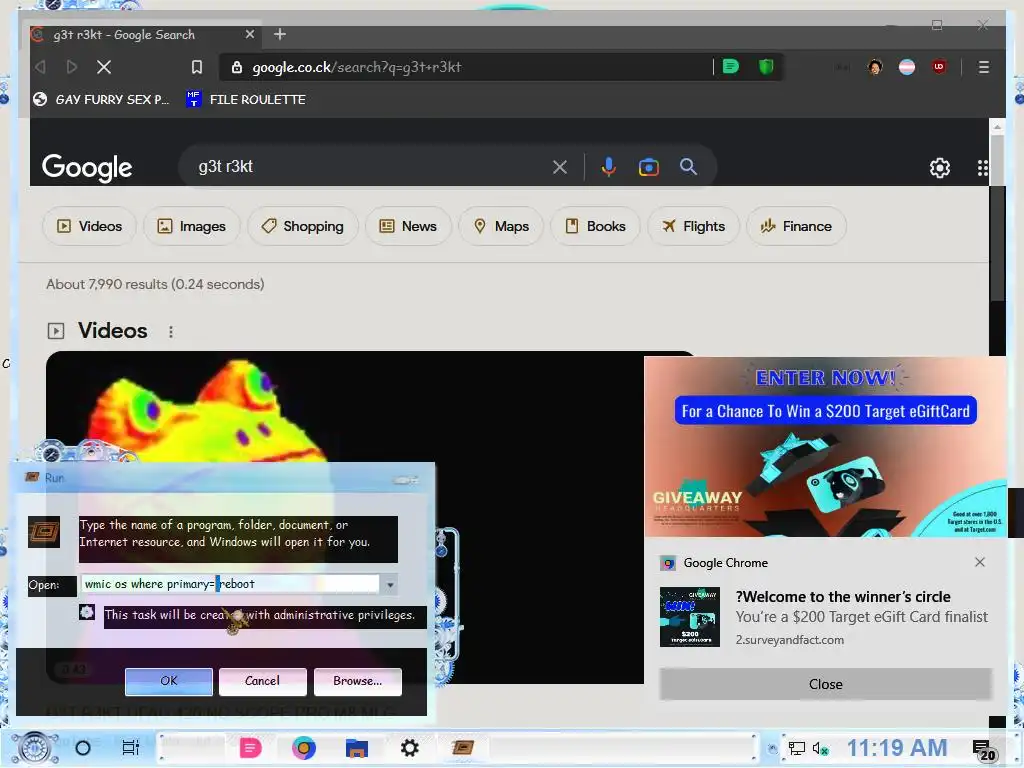Click the muted volume tray icon

click(x=820, y=748)
